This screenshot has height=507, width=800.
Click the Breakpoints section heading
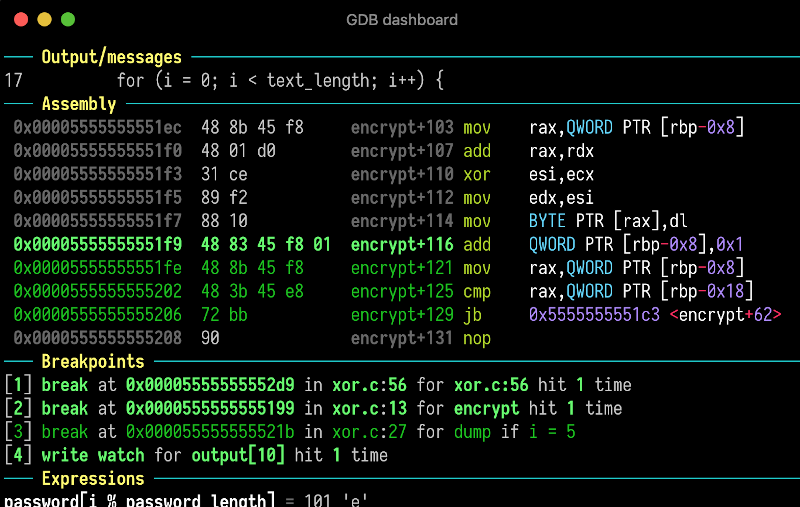coord(92,362)
